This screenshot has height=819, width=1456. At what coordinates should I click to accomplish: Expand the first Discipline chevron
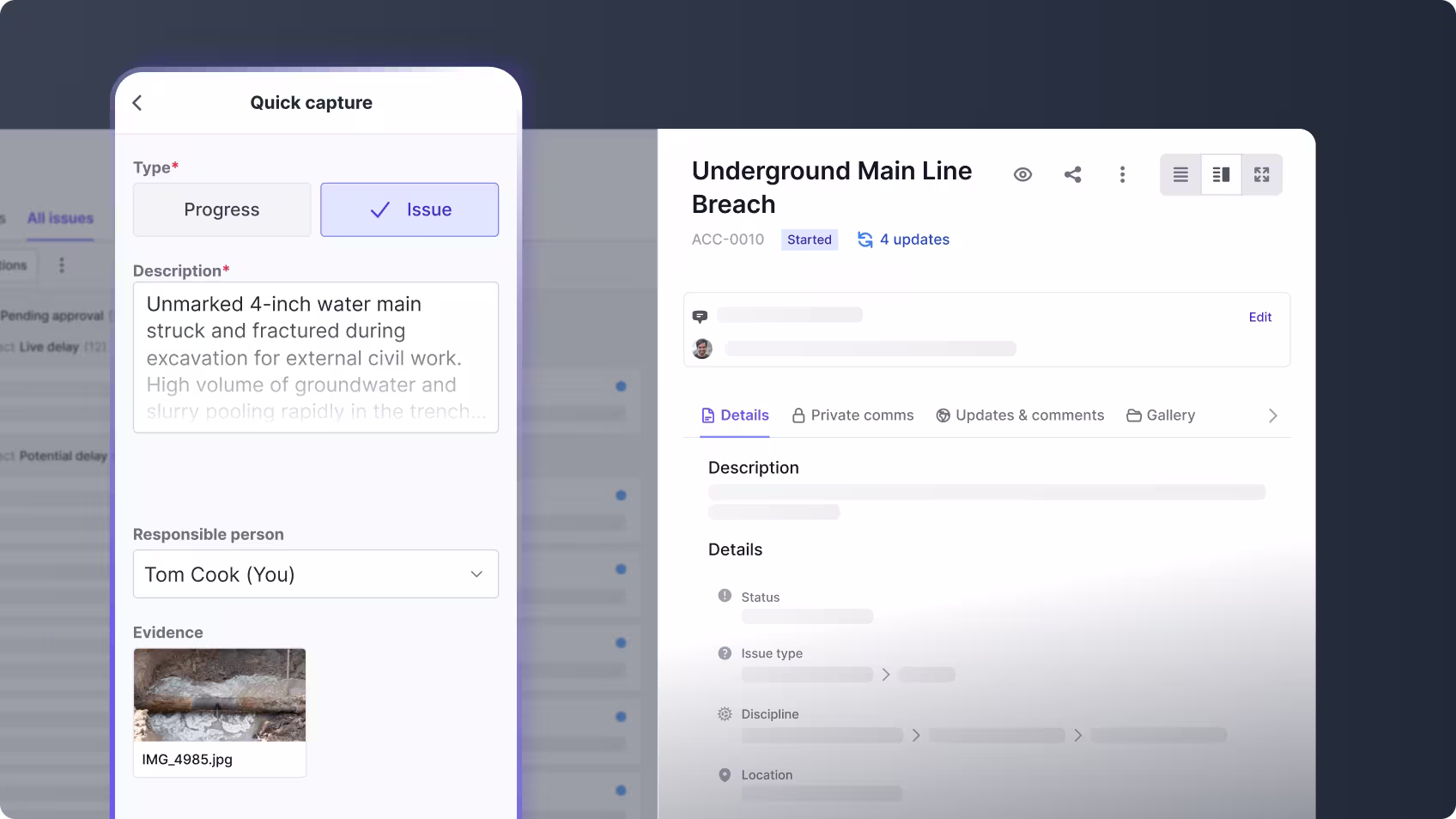click(x=916, y=735)
